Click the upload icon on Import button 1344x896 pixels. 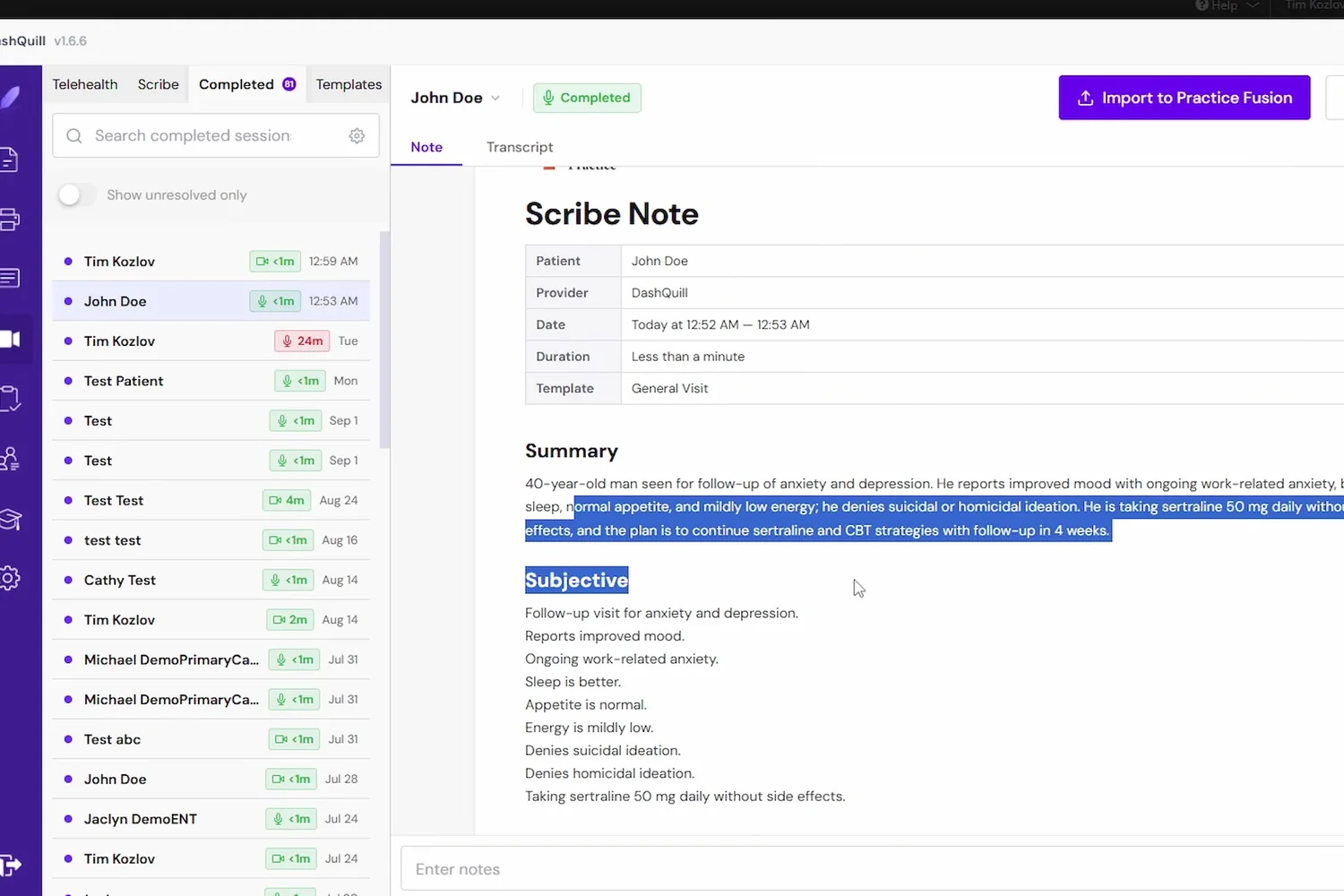(x=1085, y=98)
